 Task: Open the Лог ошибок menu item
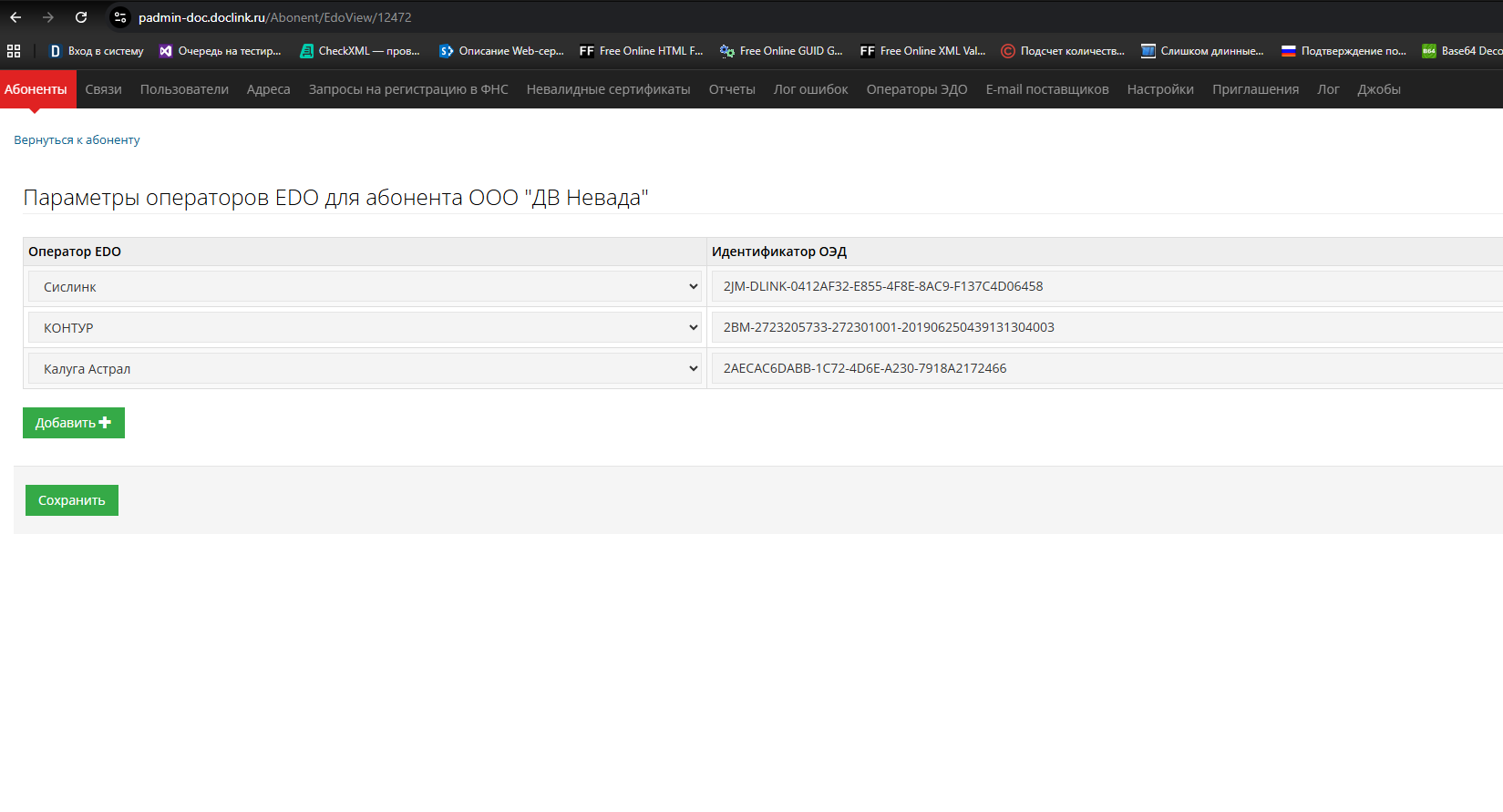click(x=810, y=89)
